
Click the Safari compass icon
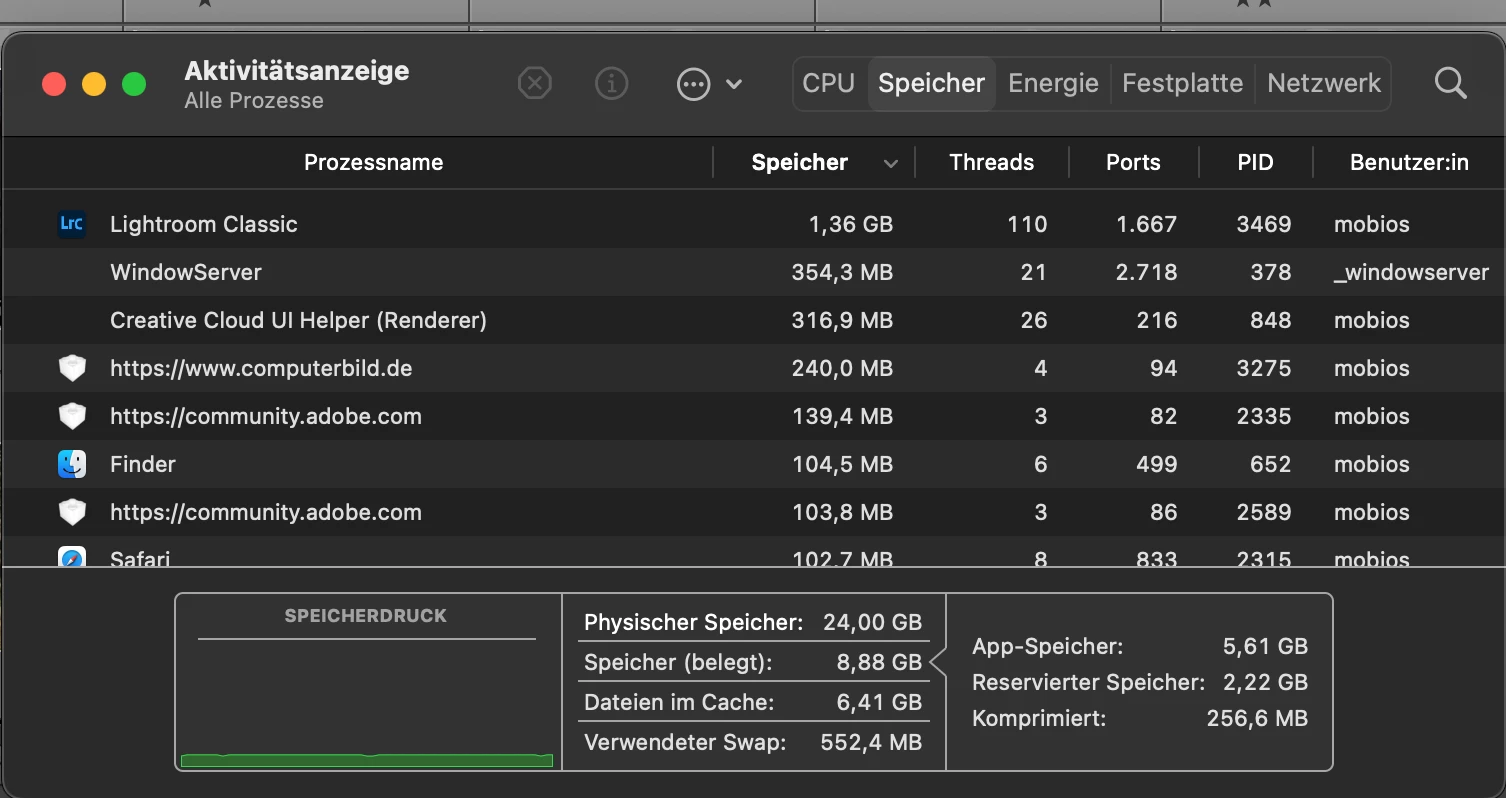(72, 558)
